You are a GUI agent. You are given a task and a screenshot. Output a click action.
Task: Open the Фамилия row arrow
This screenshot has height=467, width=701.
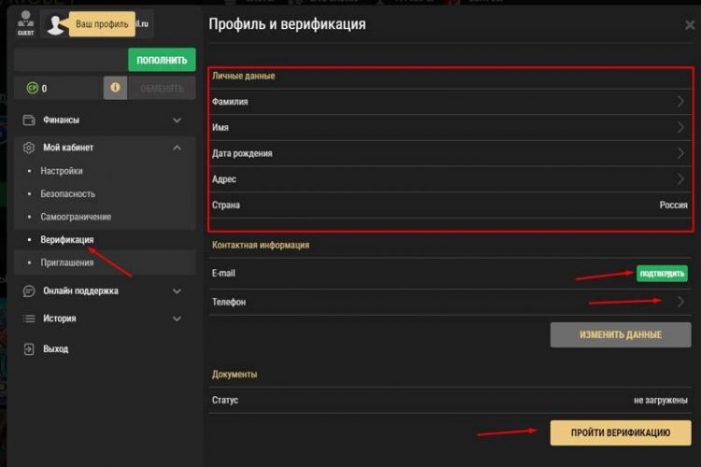point(680,101)
